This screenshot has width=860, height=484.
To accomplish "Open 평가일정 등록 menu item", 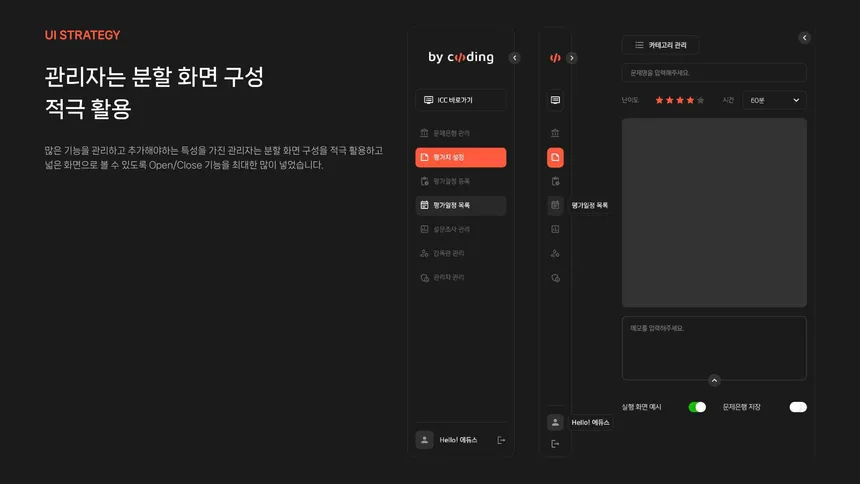I will 461,181.
